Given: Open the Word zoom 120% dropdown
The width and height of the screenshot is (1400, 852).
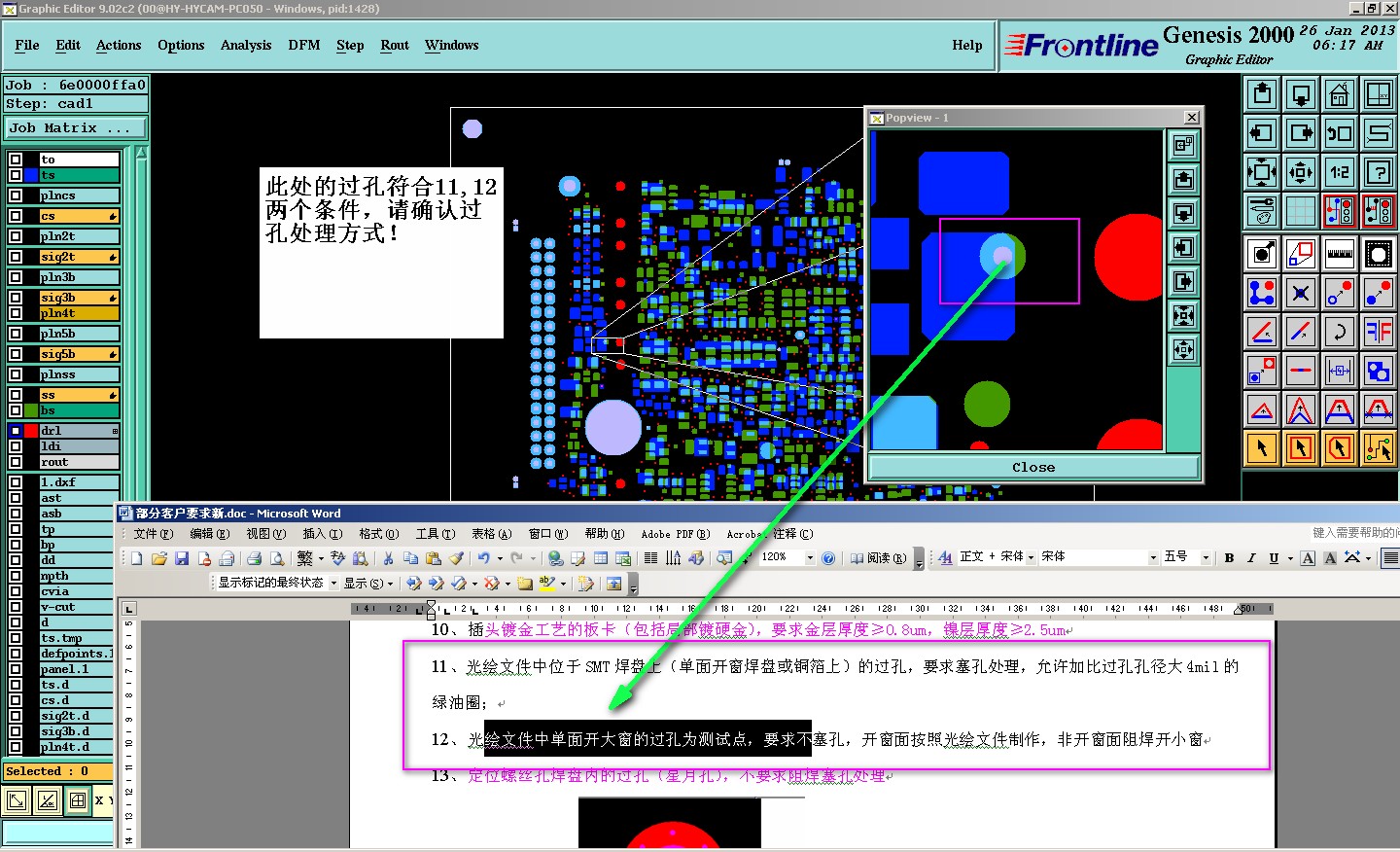Looking at the screenshot, I should coord(810,557).
